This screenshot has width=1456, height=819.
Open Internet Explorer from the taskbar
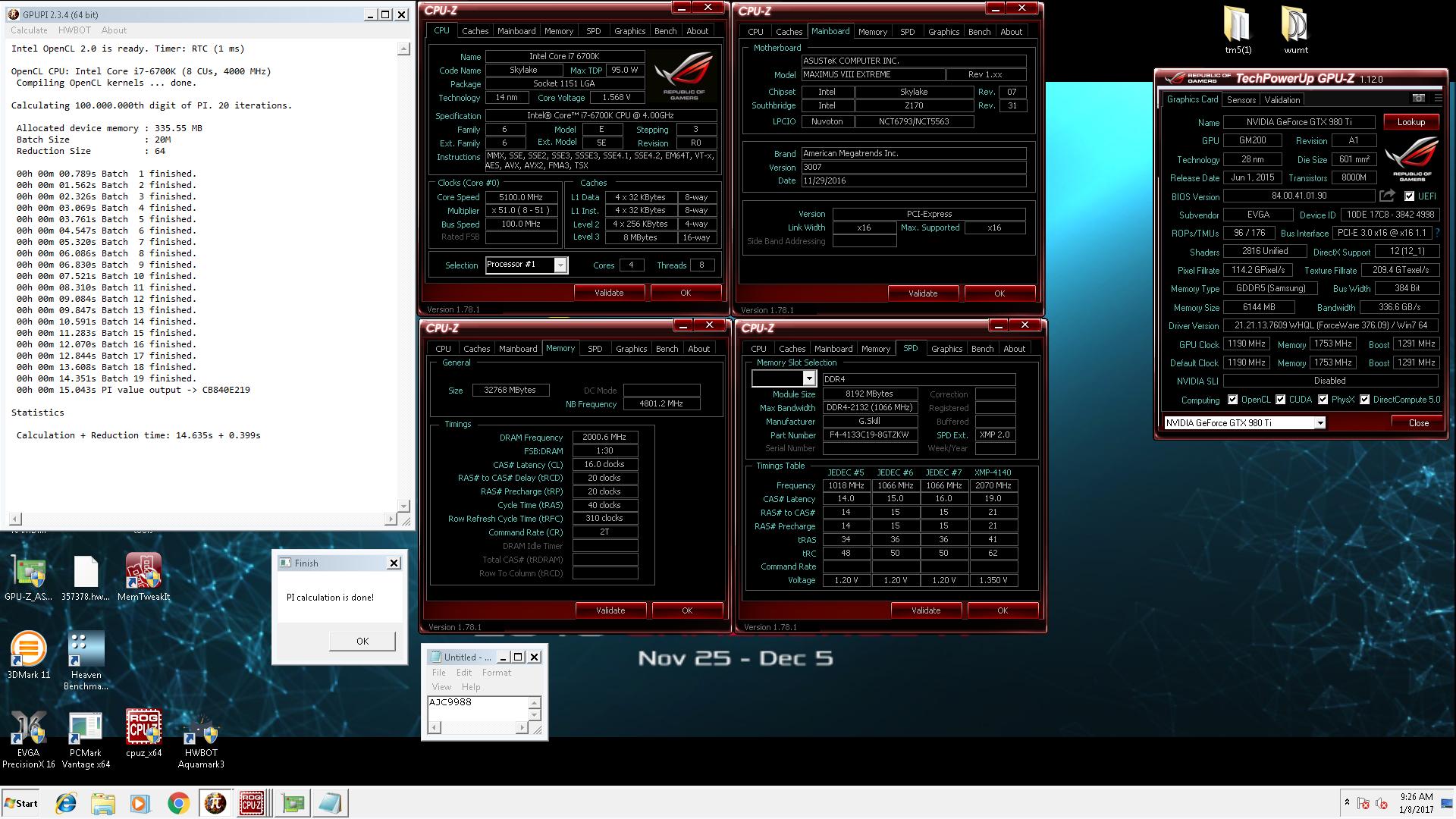66,803
